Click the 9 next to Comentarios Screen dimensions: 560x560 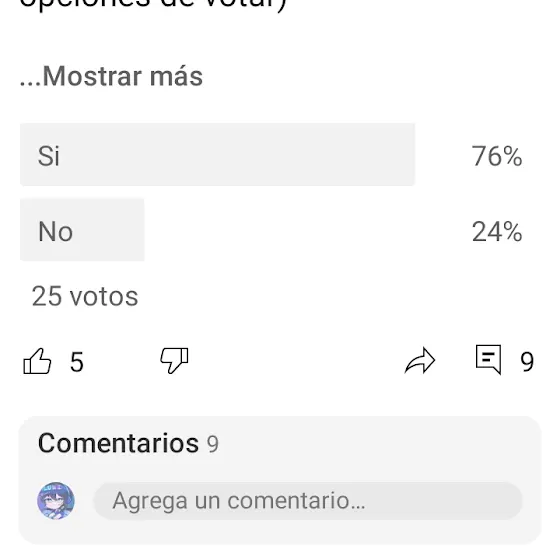212,444
